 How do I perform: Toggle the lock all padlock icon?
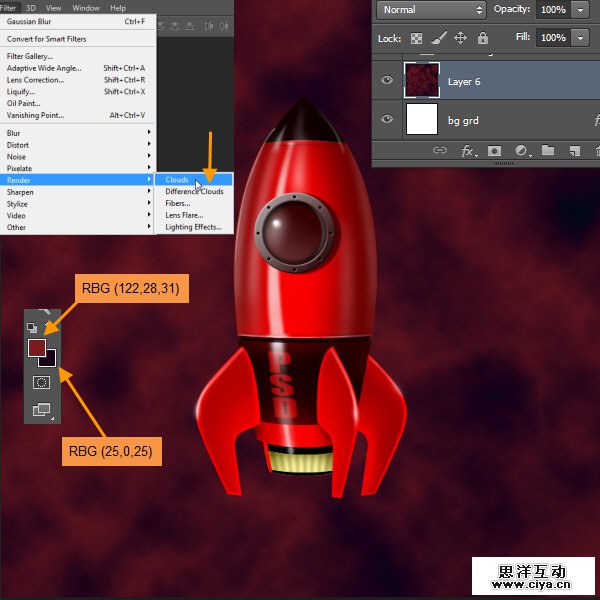click(483, 38)
